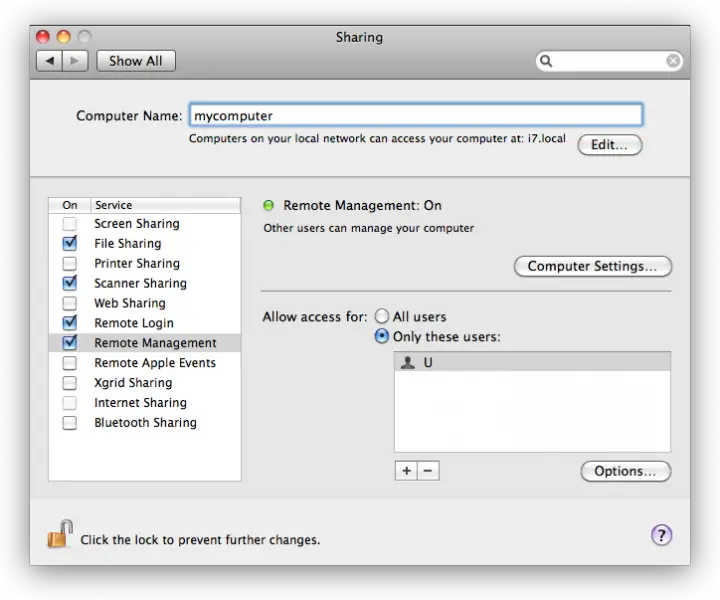Click the Service column header
Image resolution: width=720 pixels, height=600 pixels.
[x=165, y=205]
